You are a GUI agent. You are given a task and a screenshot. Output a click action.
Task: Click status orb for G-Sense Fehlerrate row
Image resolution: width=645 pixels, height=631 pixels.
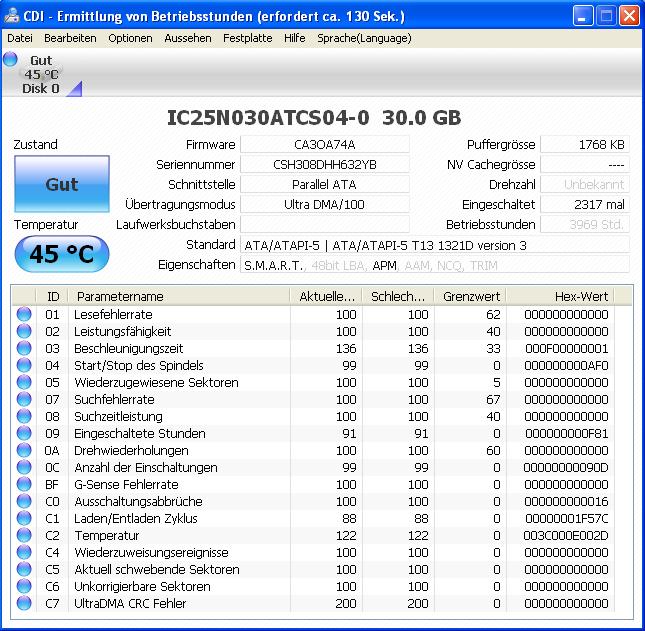pyautogui.click(x=24, y=484)
